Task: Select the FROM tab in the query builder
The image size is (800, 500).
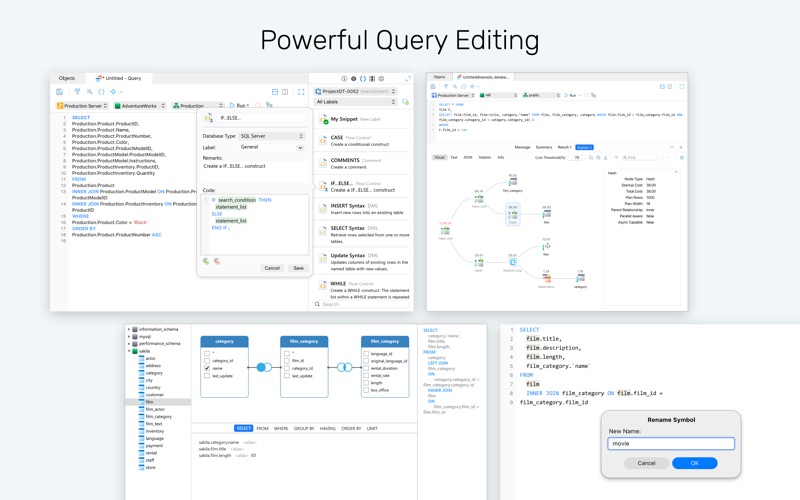Action: point(262,429)
